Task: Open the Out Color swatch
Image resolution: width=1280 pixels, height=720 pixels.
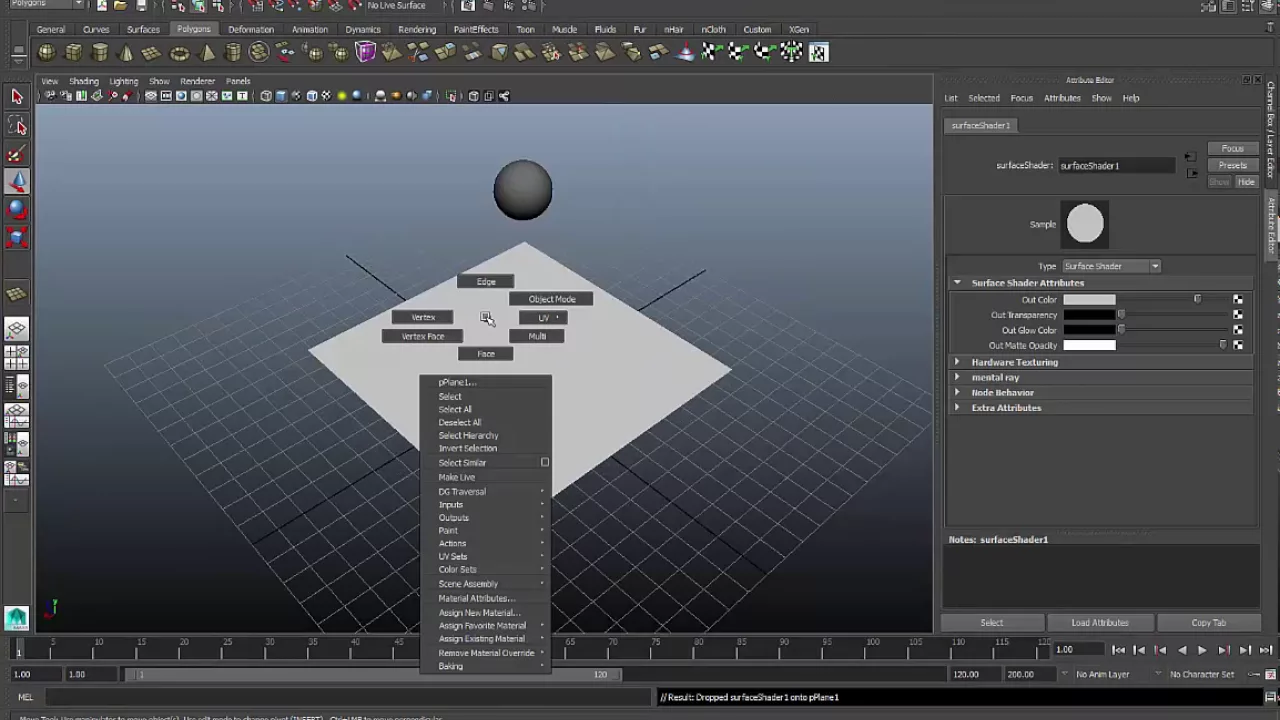Action: tap(1089, 299)
